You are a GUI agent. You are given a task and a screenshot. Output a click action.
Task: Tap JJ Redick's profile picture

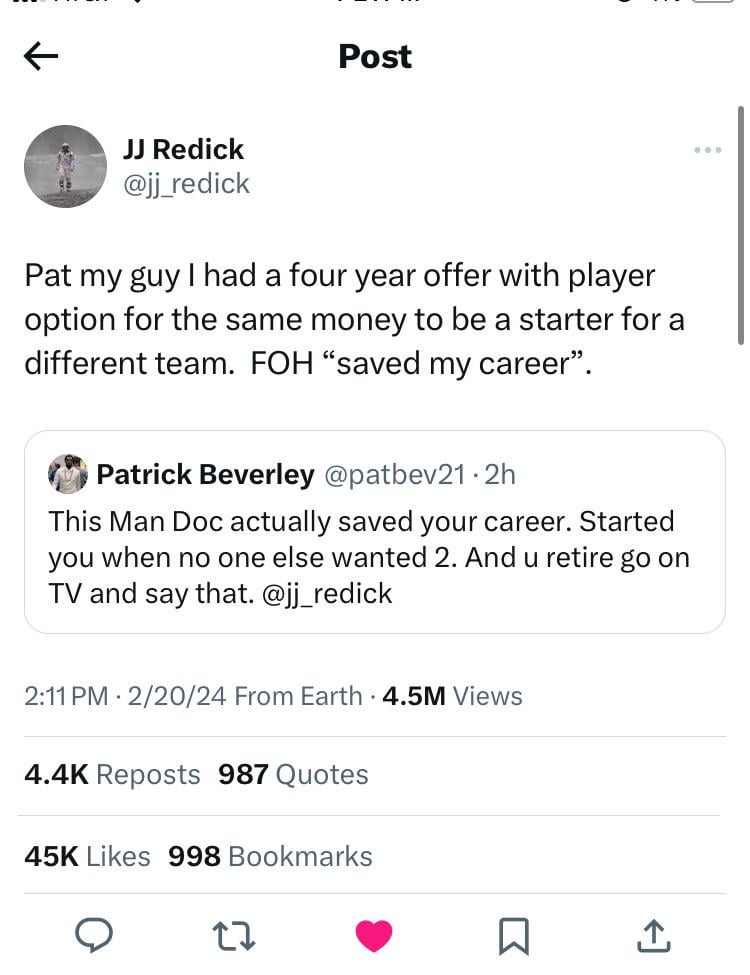[x=65, y=166]
